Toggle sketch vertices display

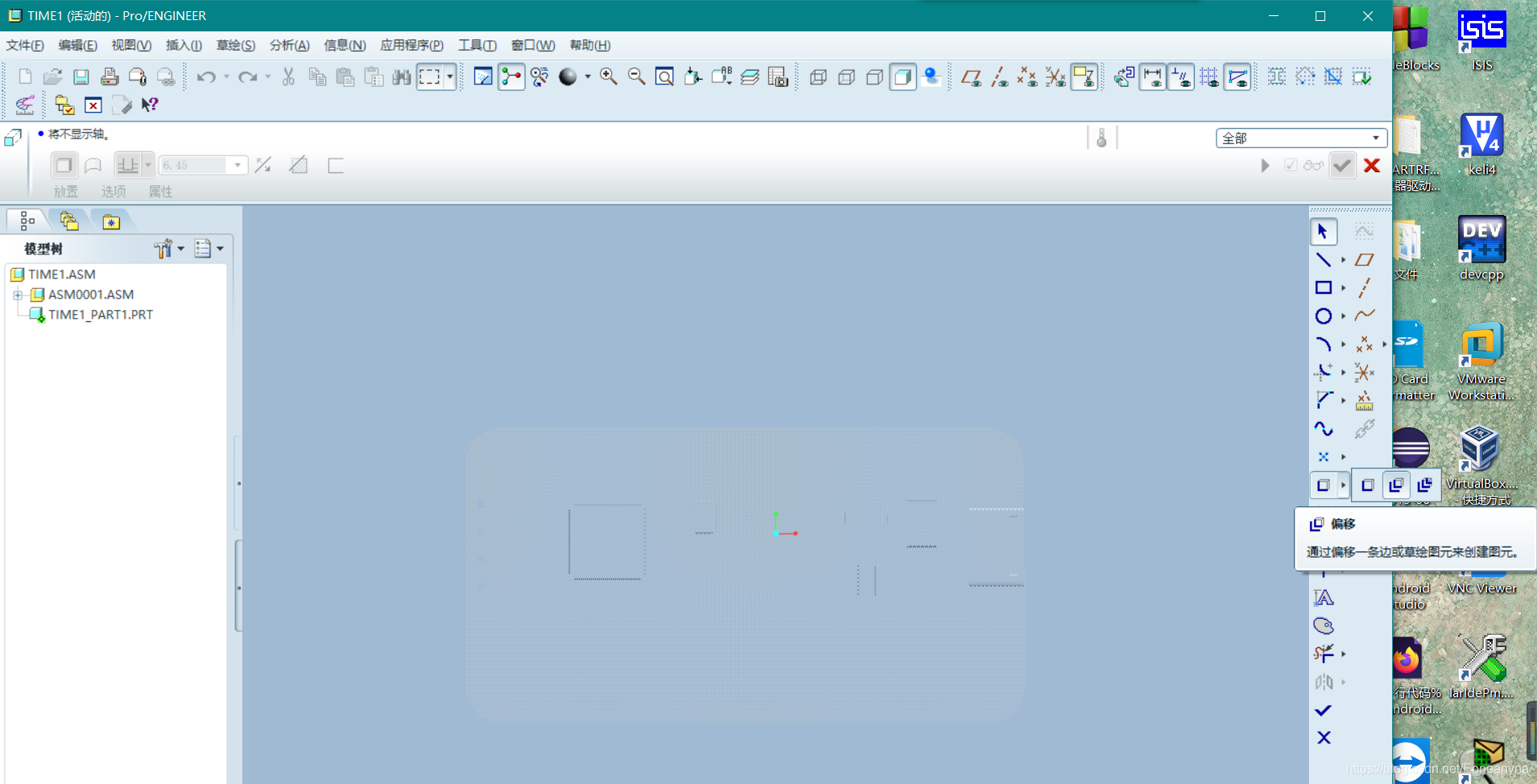pyautogui.click(x=1237, y=76)
